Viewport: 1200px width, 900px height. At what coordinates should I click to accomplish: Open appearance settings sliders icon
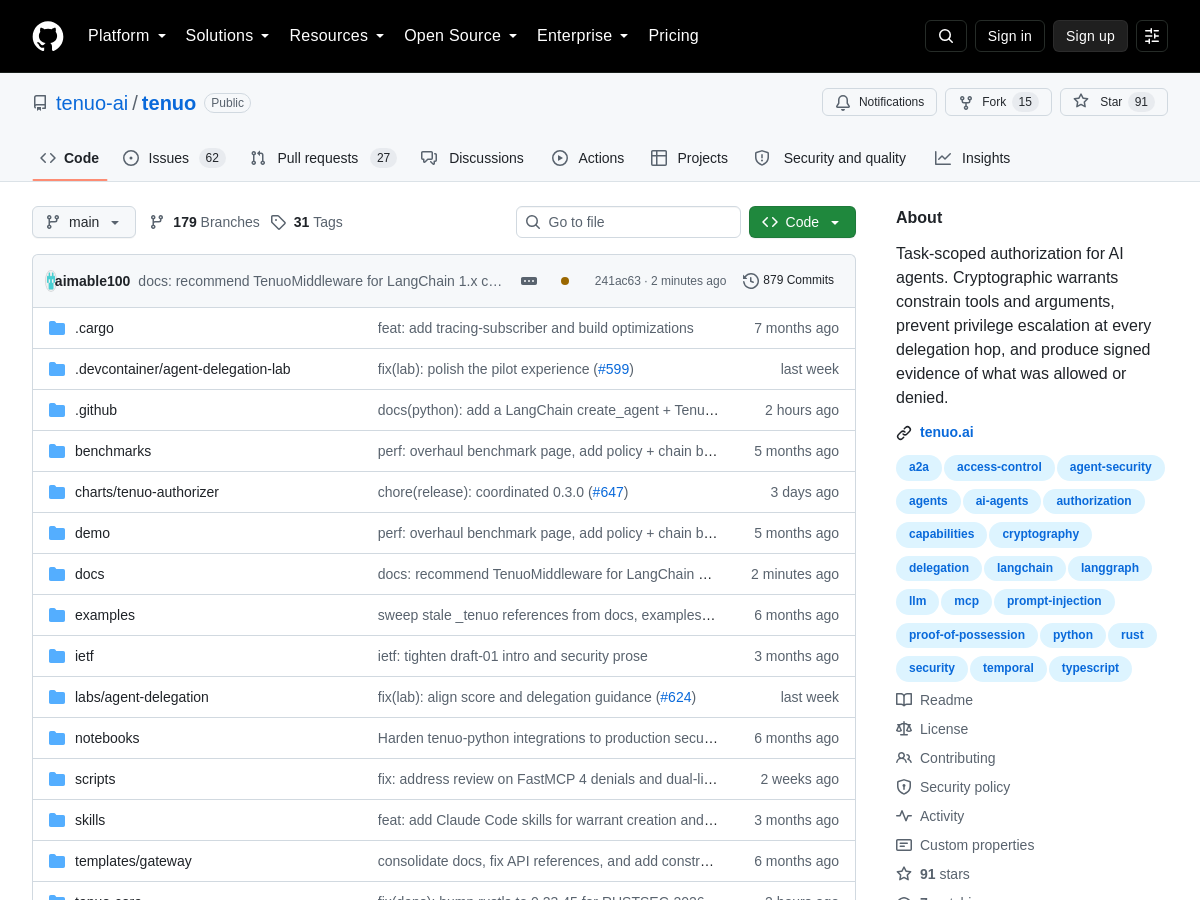1152,36
